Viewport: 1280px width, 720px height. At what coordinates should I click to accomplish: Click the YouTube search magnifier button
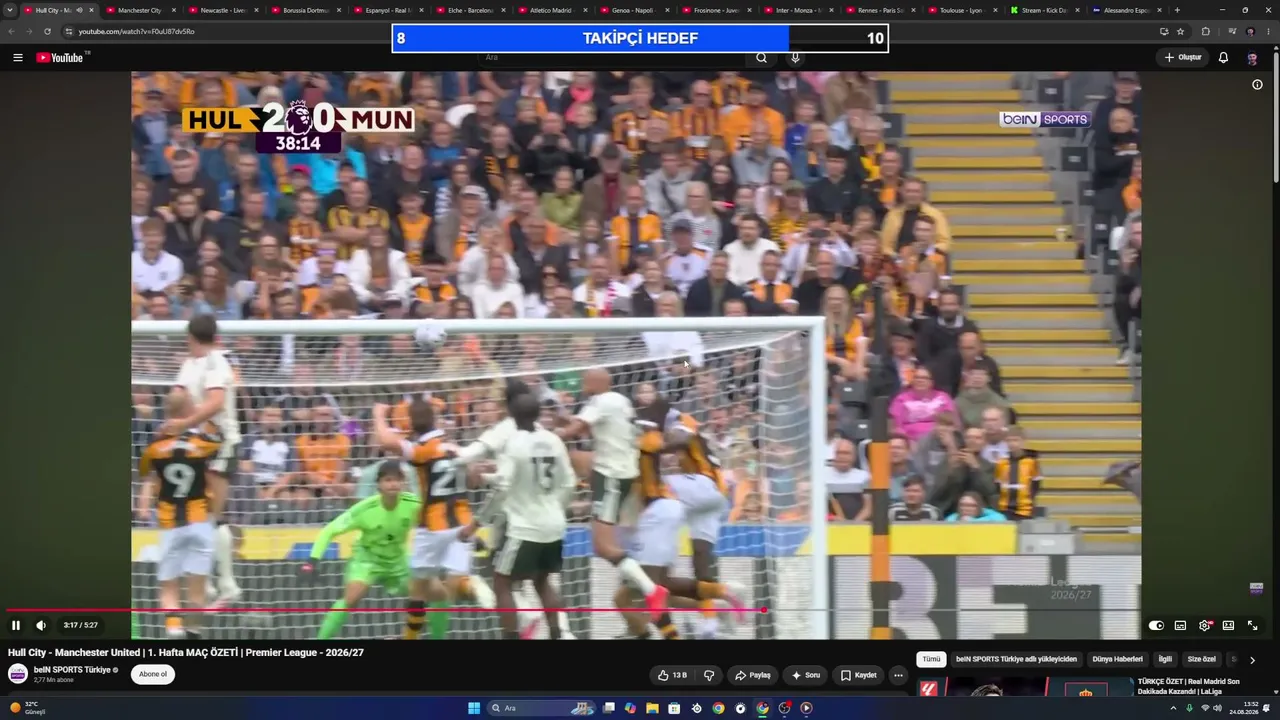[762, 58]
